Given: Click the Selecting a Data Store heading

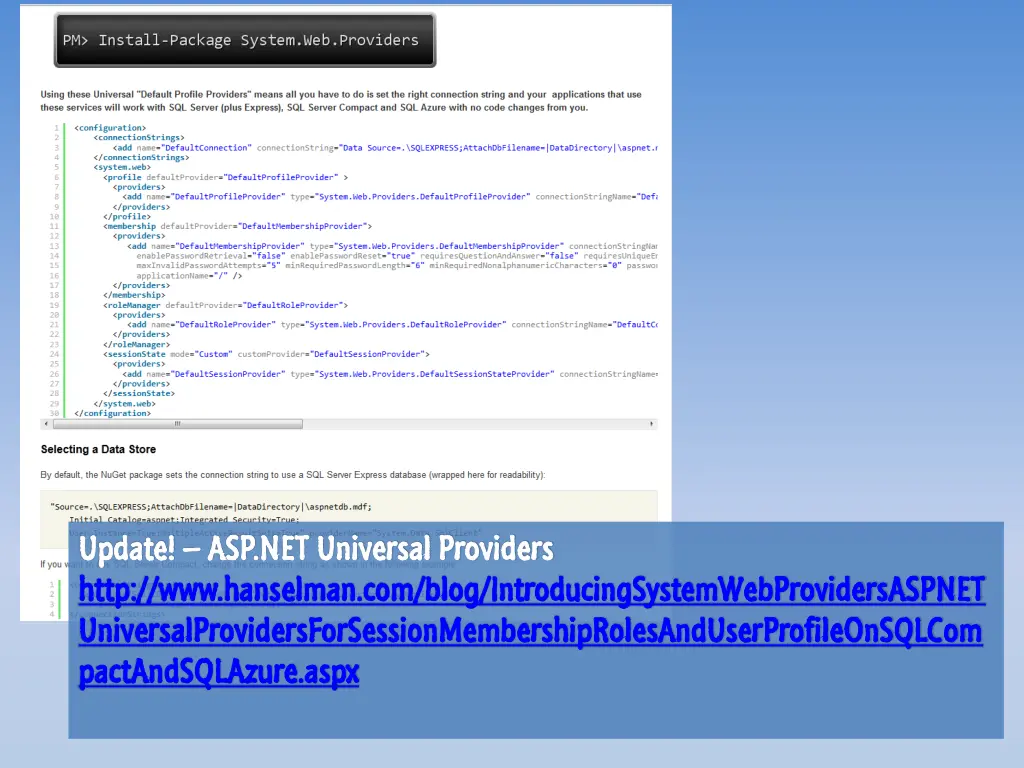Looking at the screenshot, I should point(96,449).
